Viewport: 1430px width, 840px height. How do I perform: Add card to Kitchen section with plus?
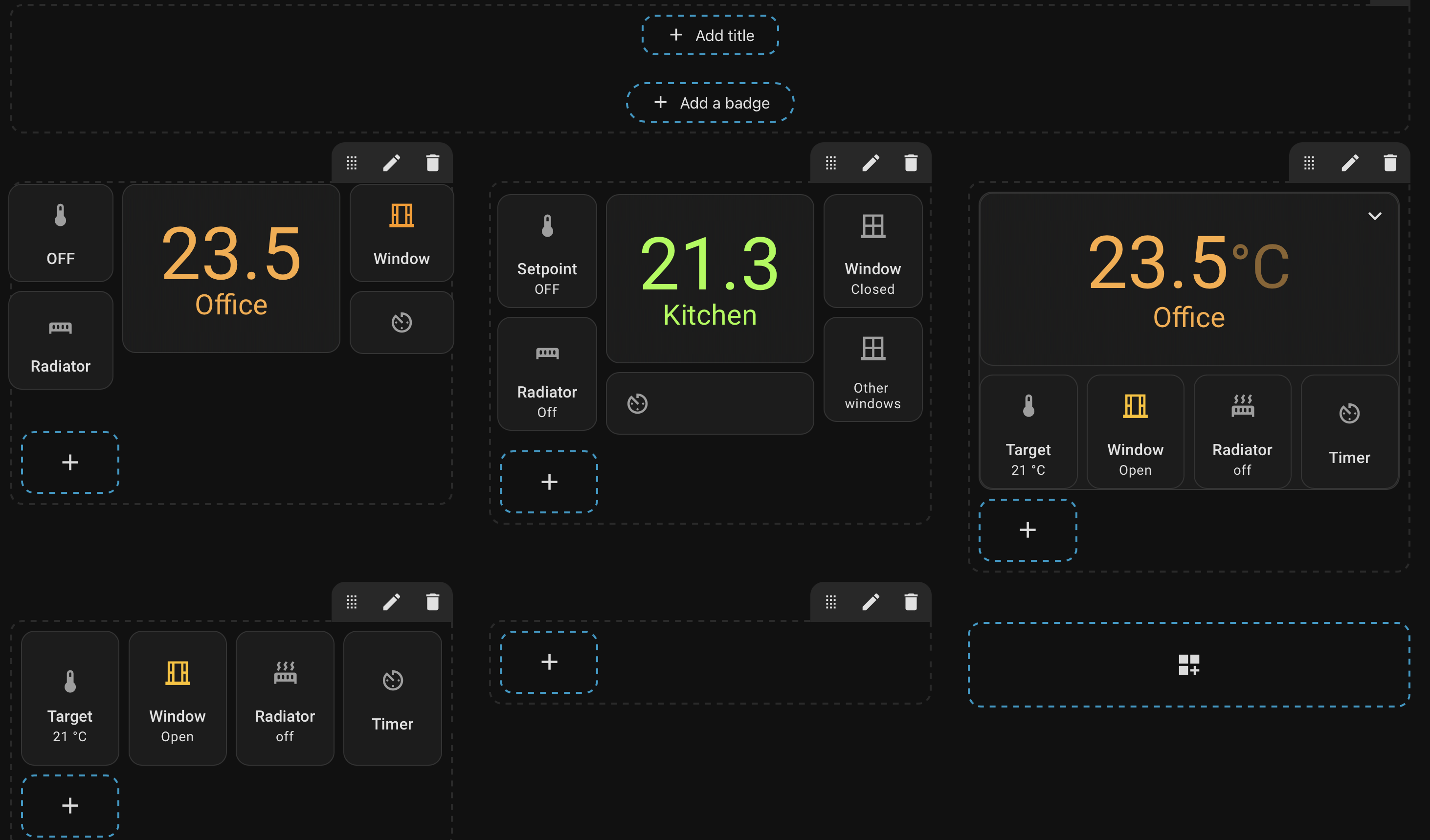click(x=549, y=482)
